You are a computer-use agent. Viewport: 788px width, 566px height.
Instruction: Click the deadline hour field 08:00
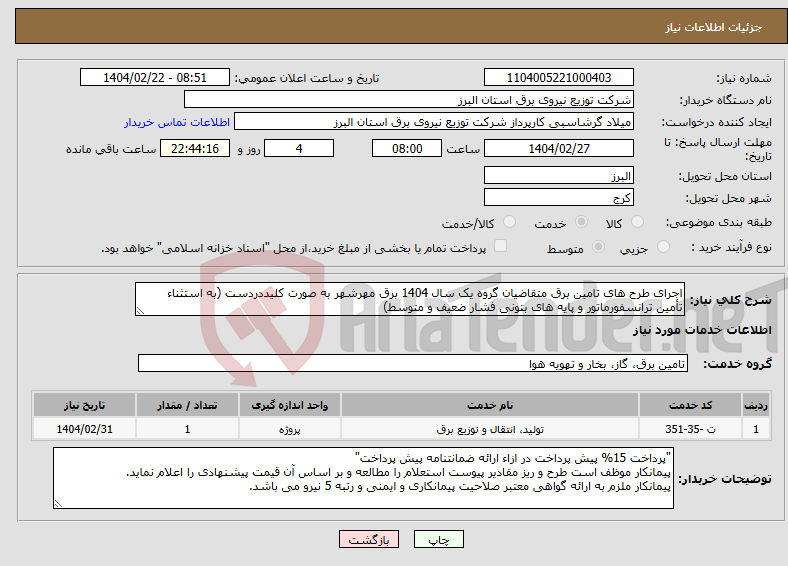point(407,148)
